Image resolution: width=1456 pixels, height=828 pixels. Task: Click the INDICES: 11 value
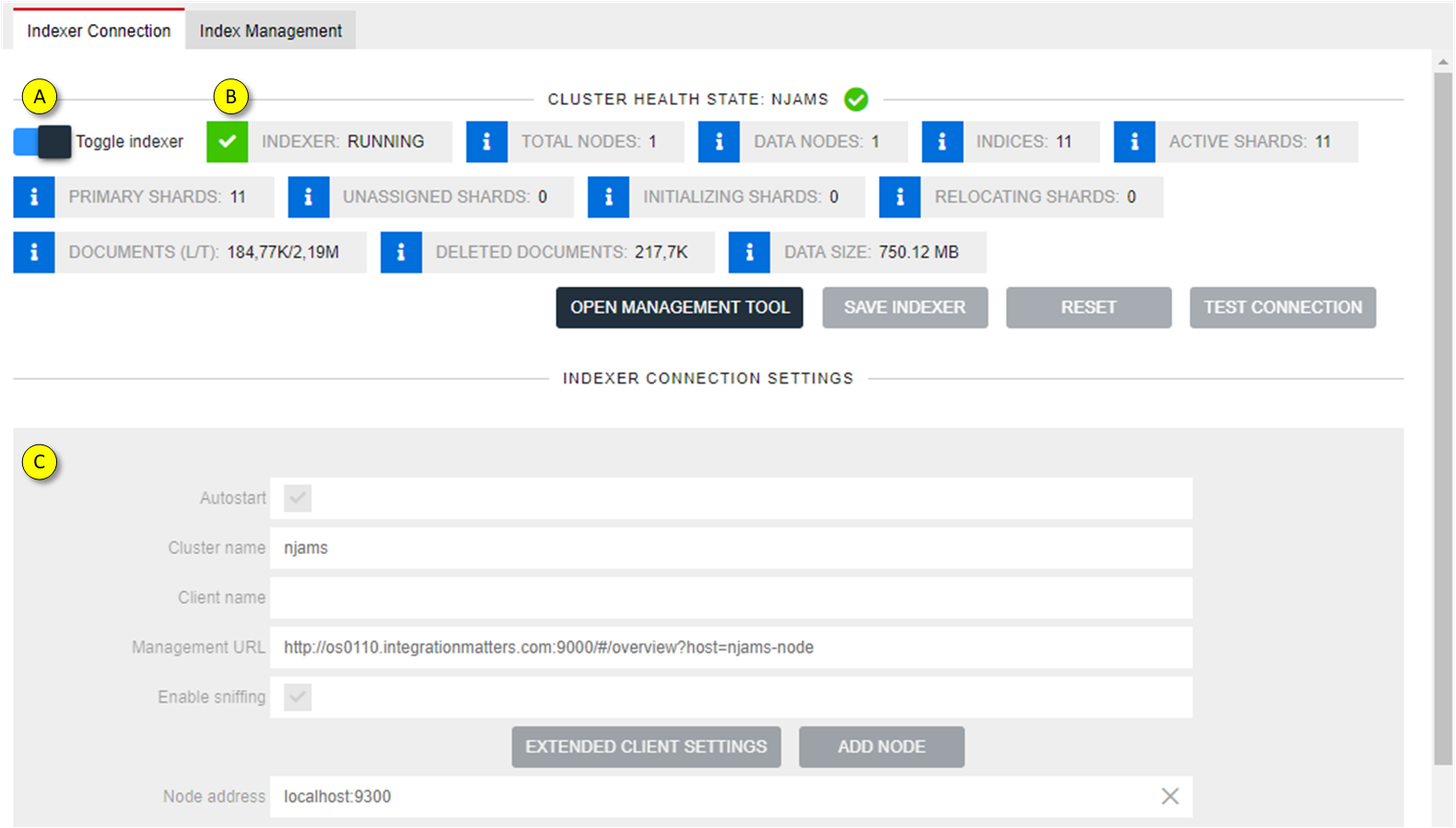tap(1024, 142)
